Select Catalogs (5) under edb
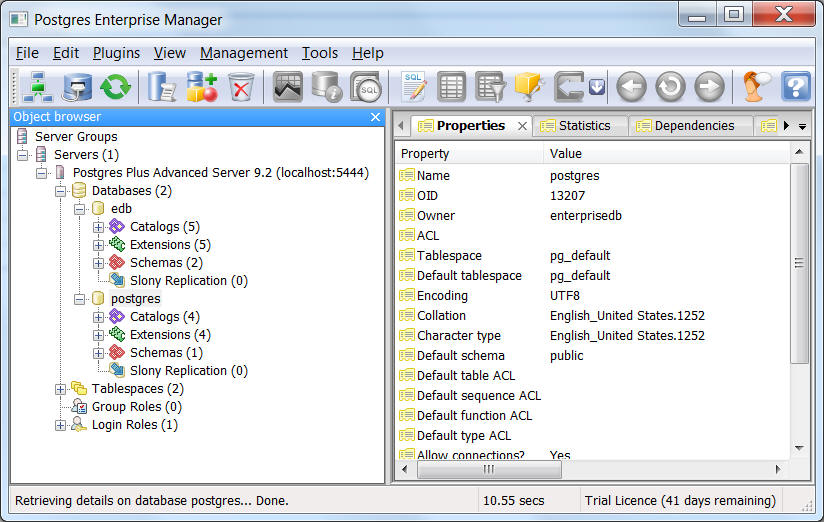The image size is (824, 522). tap(164, 227)
